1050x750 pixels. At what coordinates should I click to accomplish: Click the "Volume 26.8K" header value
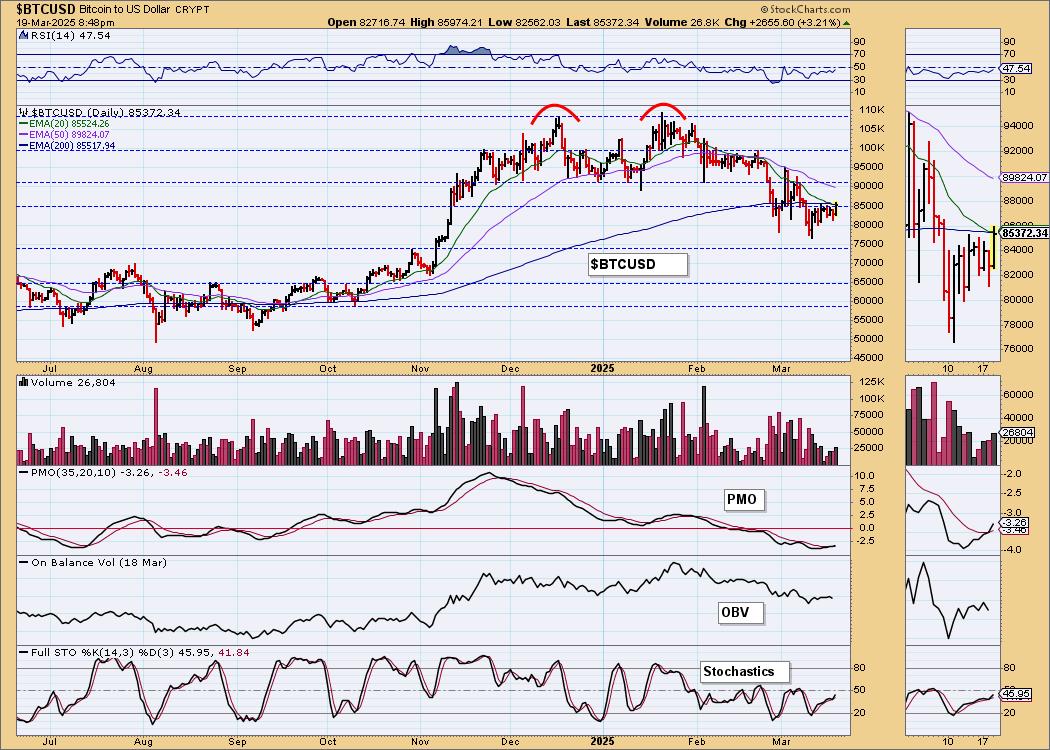click(682, 22)
